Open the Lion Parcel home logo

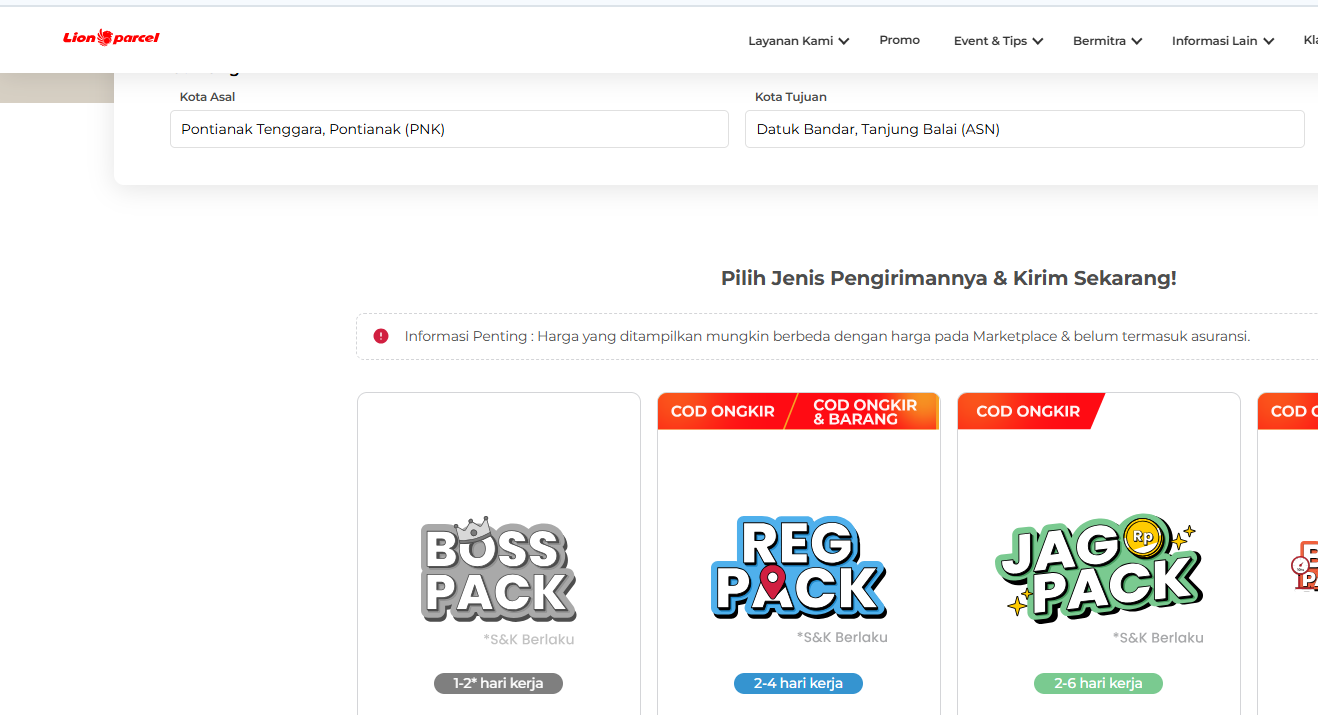[x=111, y=38]
